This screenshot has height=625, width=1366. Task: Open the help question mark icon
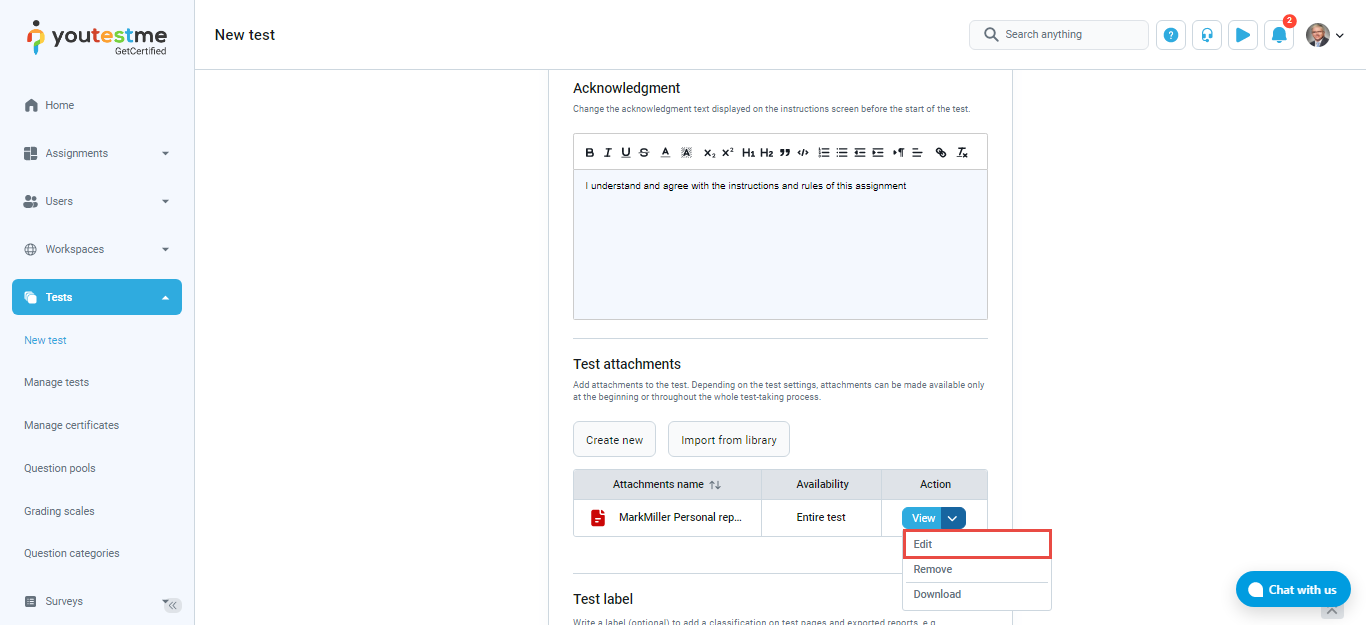click(x=1171, y=35)
